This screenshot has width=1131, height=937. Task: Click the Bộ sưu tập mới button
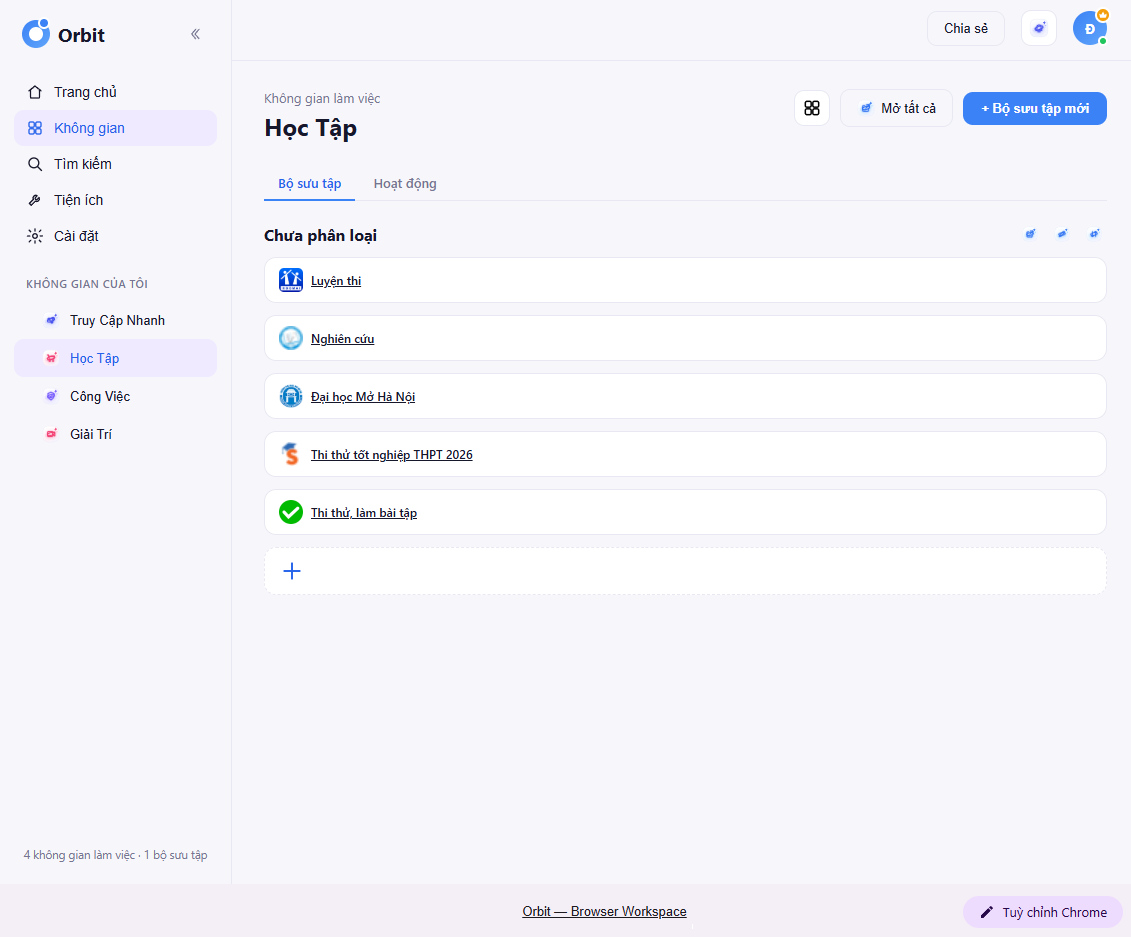click(1034, 108)
